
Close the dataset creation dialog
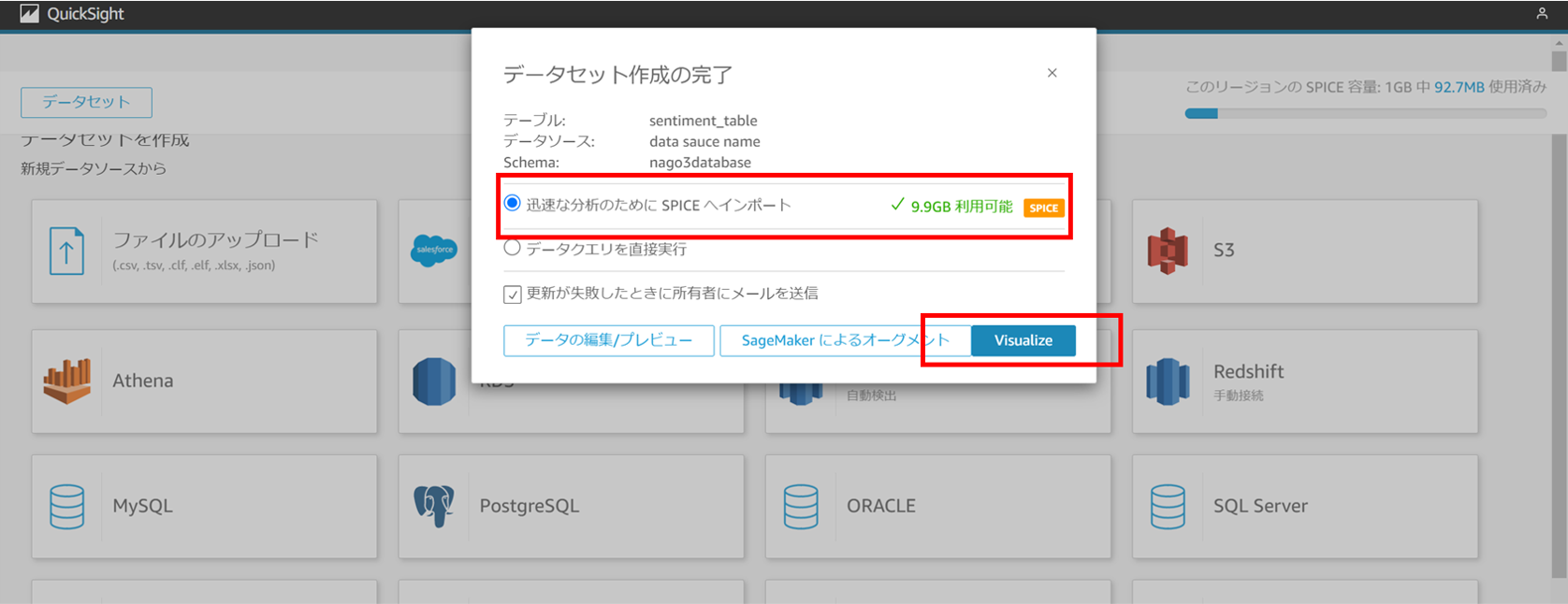pyautogui.click(x=1052, y=73)
